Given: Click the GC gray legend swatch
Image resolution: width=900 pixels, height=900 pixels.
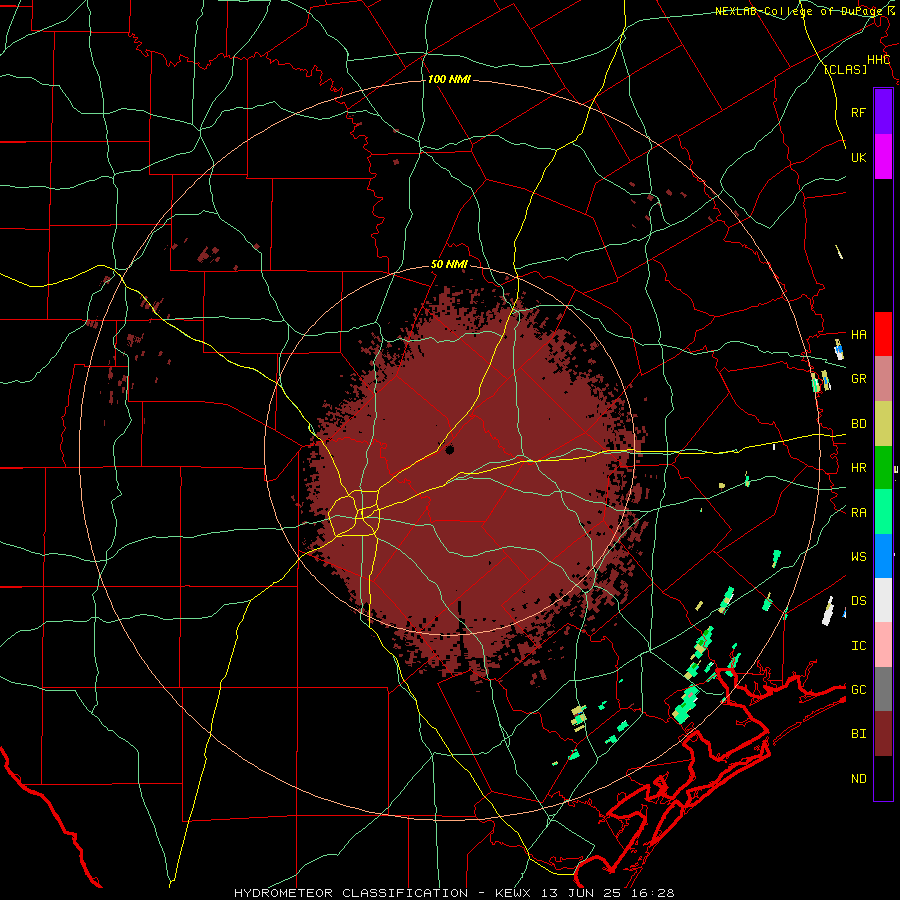Looking at the screenshot, I should coord(883,689).
